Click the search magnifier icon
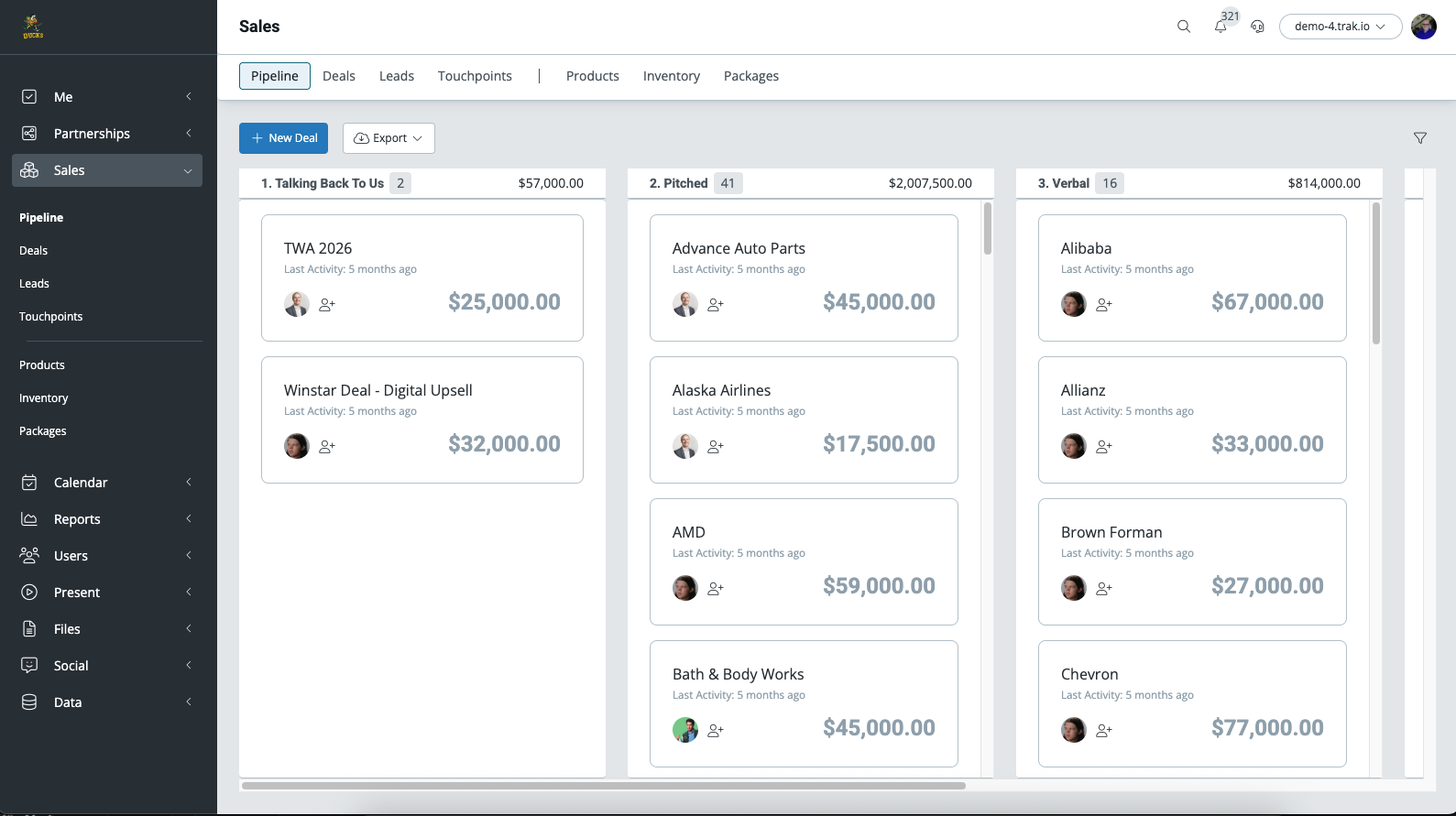This screenshot has width=1456, height=816. pyautogui.click(x=1184, y=27)
